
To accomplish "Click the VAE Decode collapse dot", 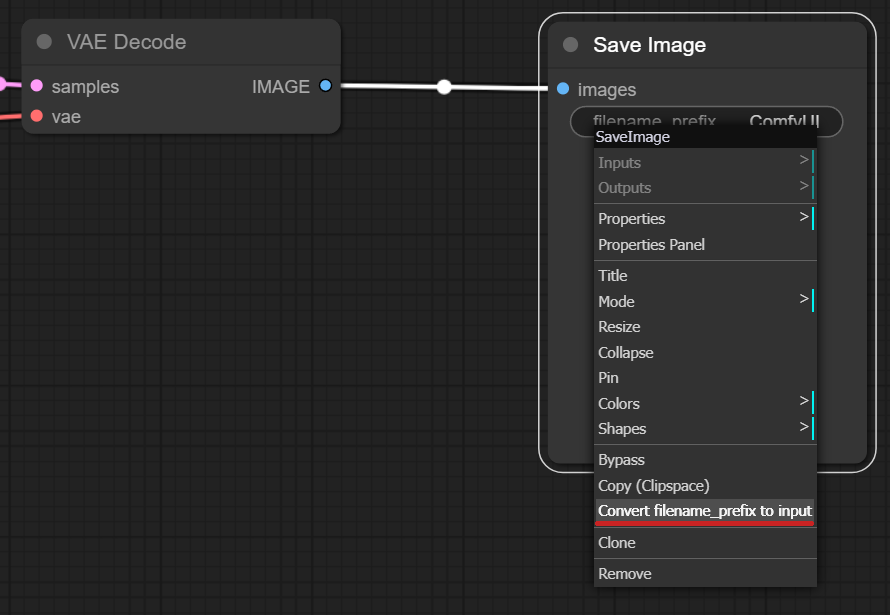I will pos(44,42).
